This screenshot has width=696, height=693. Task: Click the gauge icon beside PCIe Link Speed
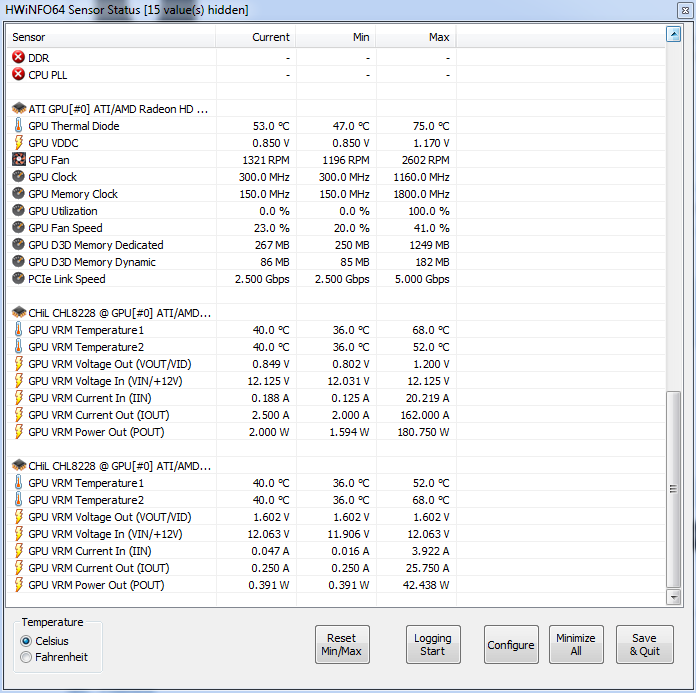(18, 278)
